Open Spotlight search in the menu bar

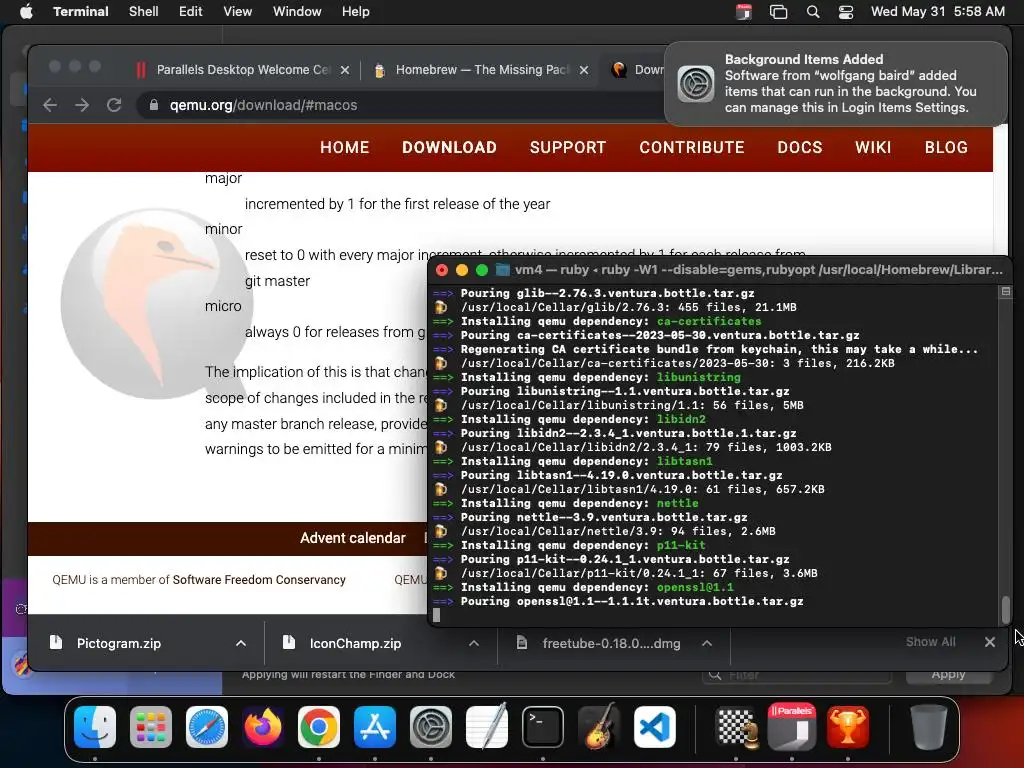812,12
